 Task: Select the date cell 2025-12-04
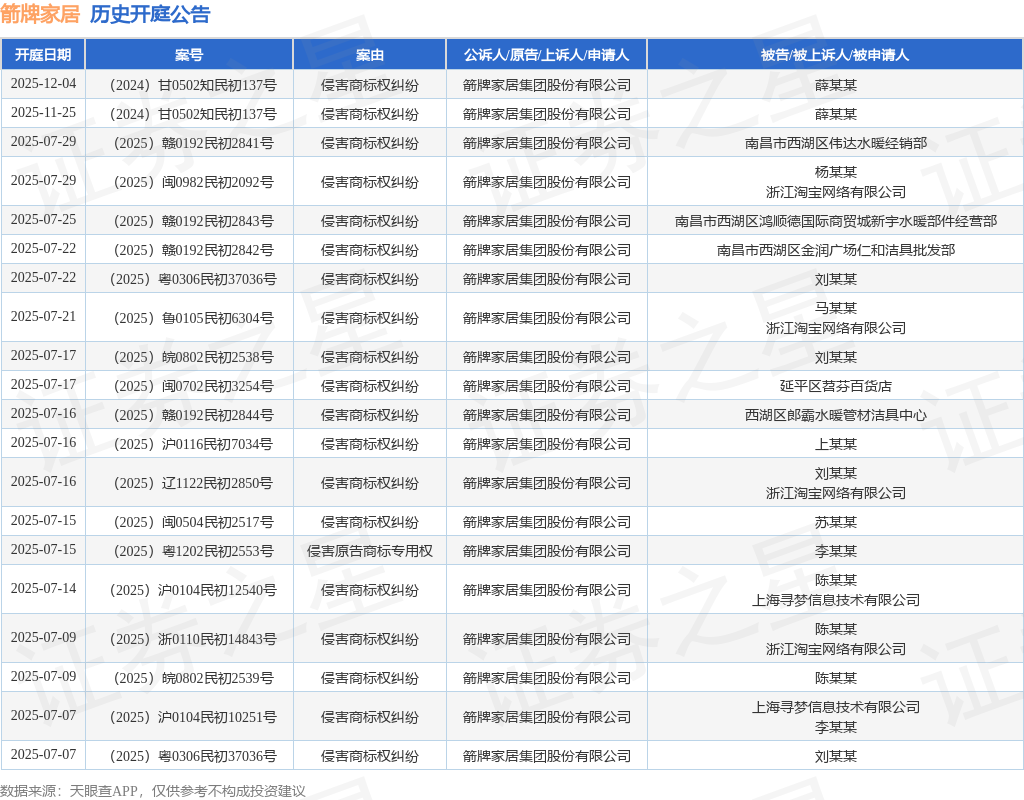click(43, 84)
